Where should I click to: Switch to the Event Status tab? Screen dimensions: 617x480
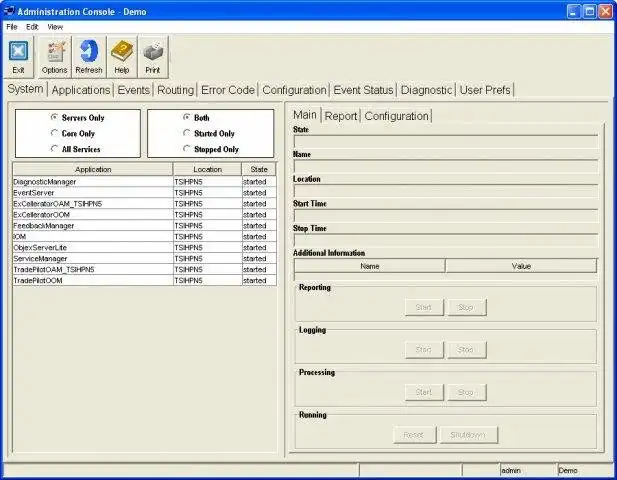tap(363, 90)
